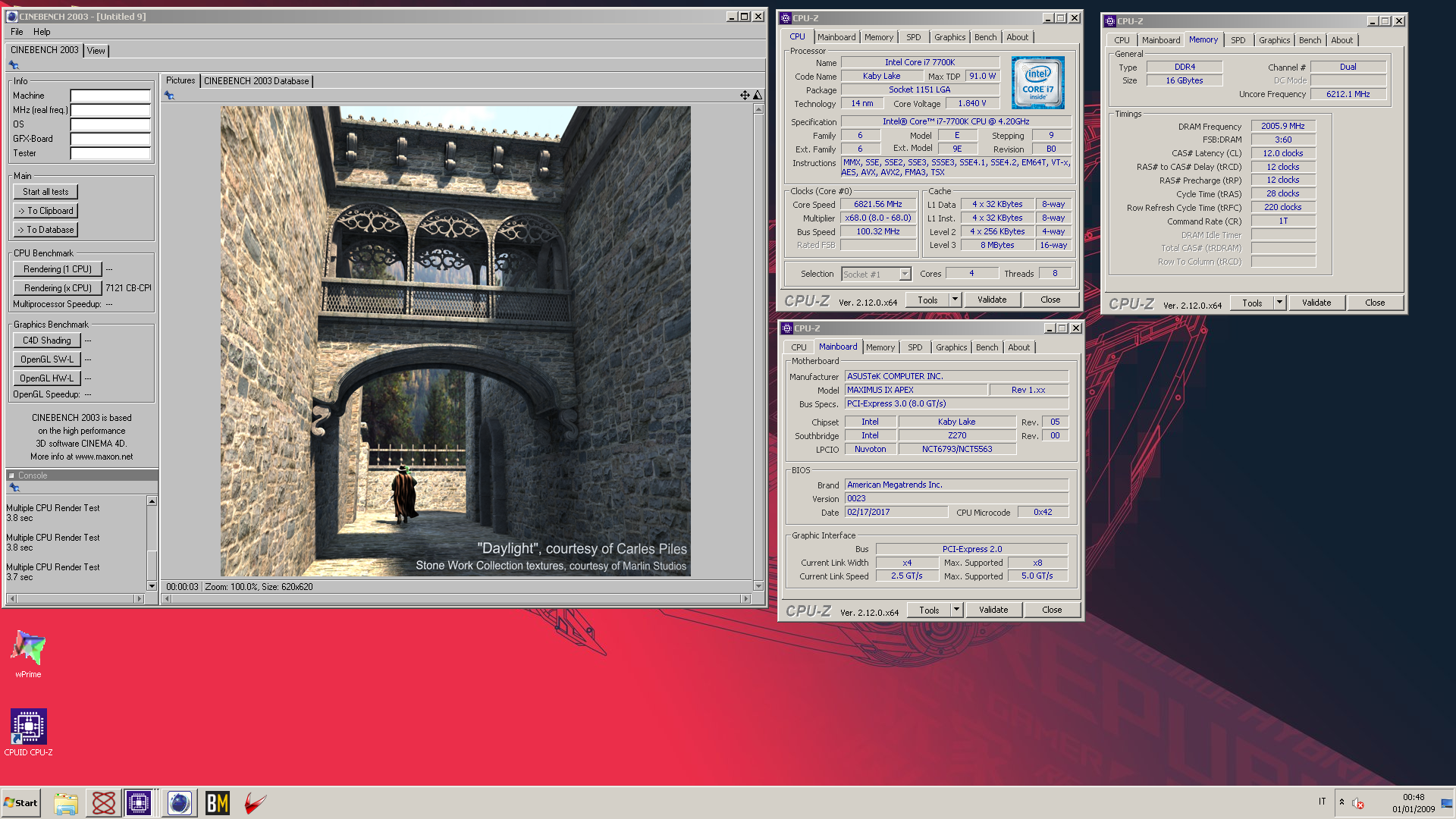This screenshot has height=819, width=1456.
Task: Click the GFX-Board input field
Action: (111, 139)
